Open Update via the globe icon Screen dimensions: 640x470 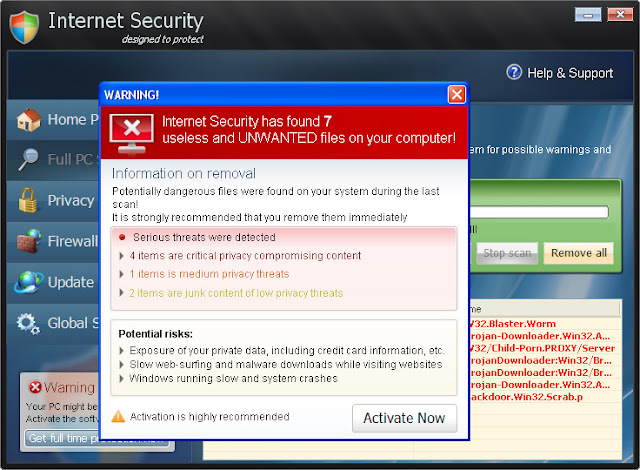coord(29,282)
